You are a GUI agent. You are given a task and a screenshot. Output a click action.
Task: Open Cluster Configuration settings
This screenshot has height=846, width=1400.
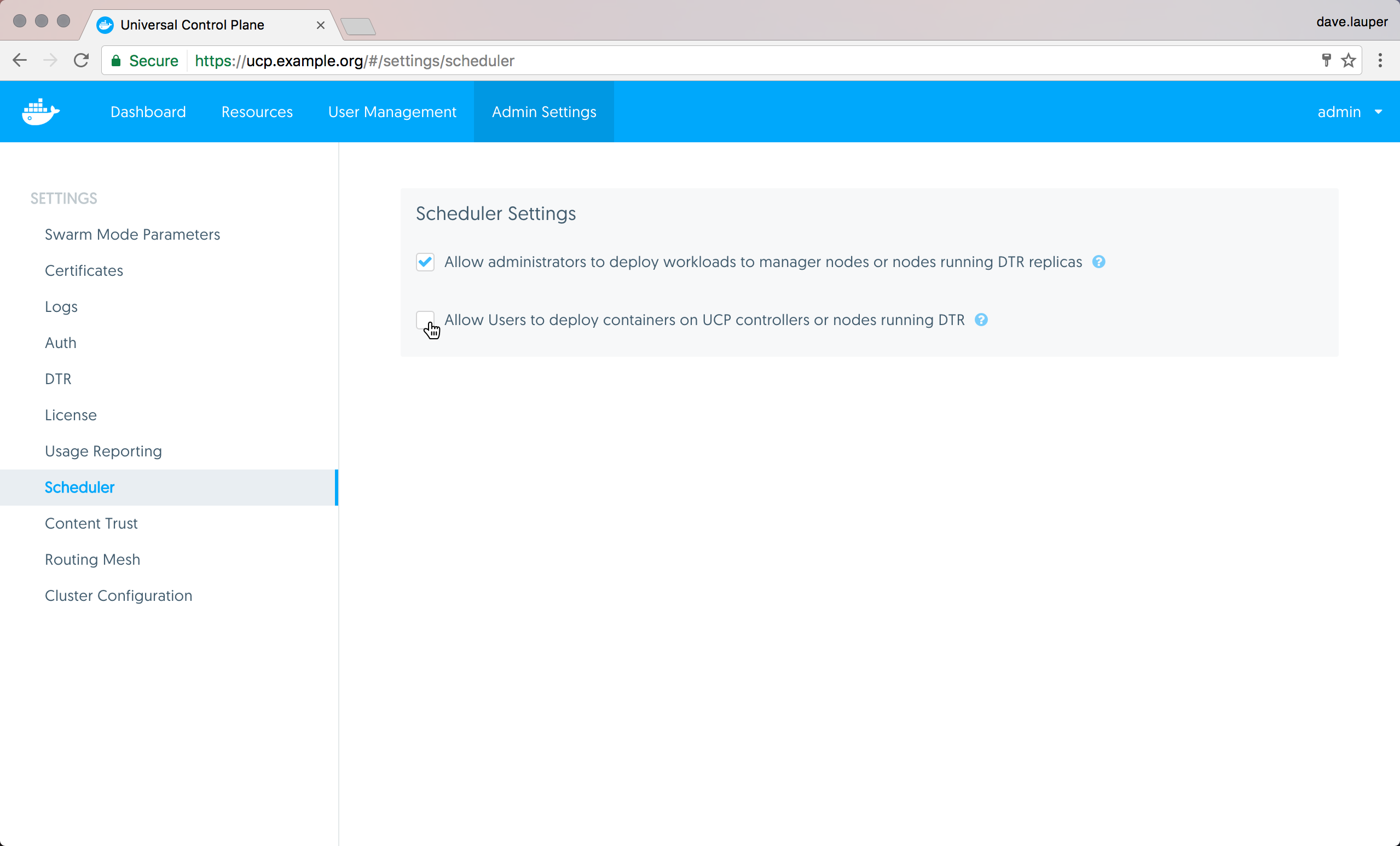coord(119,595)
